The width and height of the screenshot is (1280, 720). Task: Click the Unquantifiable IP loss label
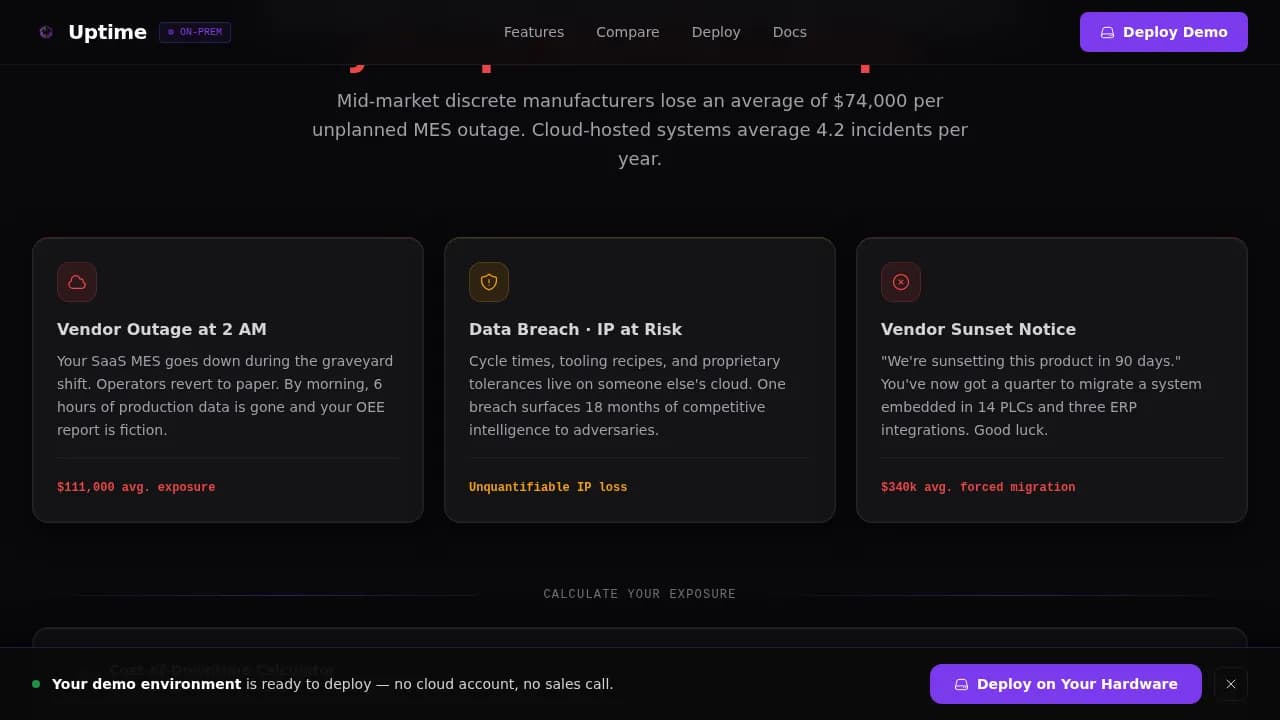pyautogui.click(x=548, y=487)
